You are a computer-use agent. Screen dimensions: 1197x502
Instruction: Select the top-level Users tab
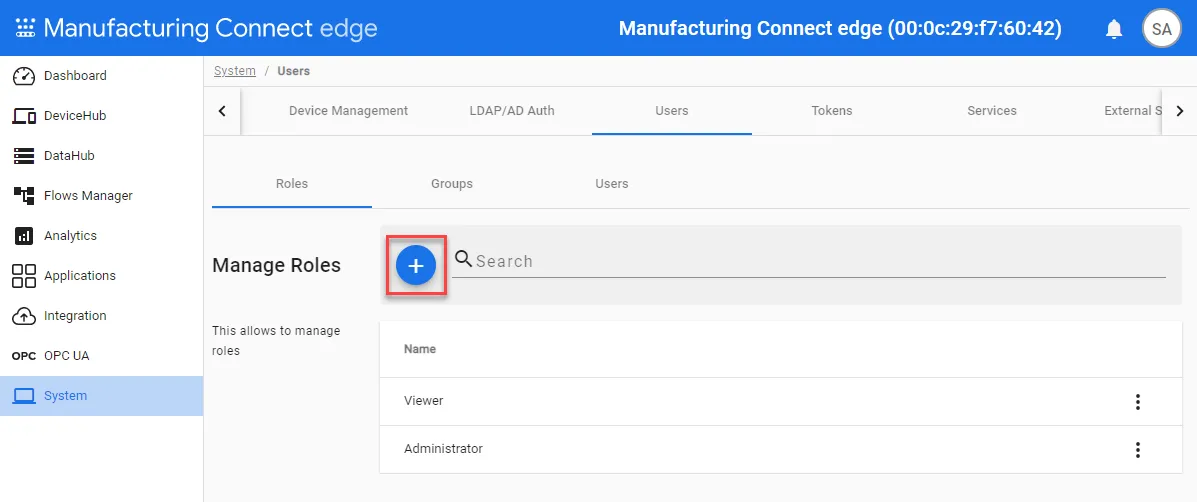pyautogui.click(x=672, y=111)
